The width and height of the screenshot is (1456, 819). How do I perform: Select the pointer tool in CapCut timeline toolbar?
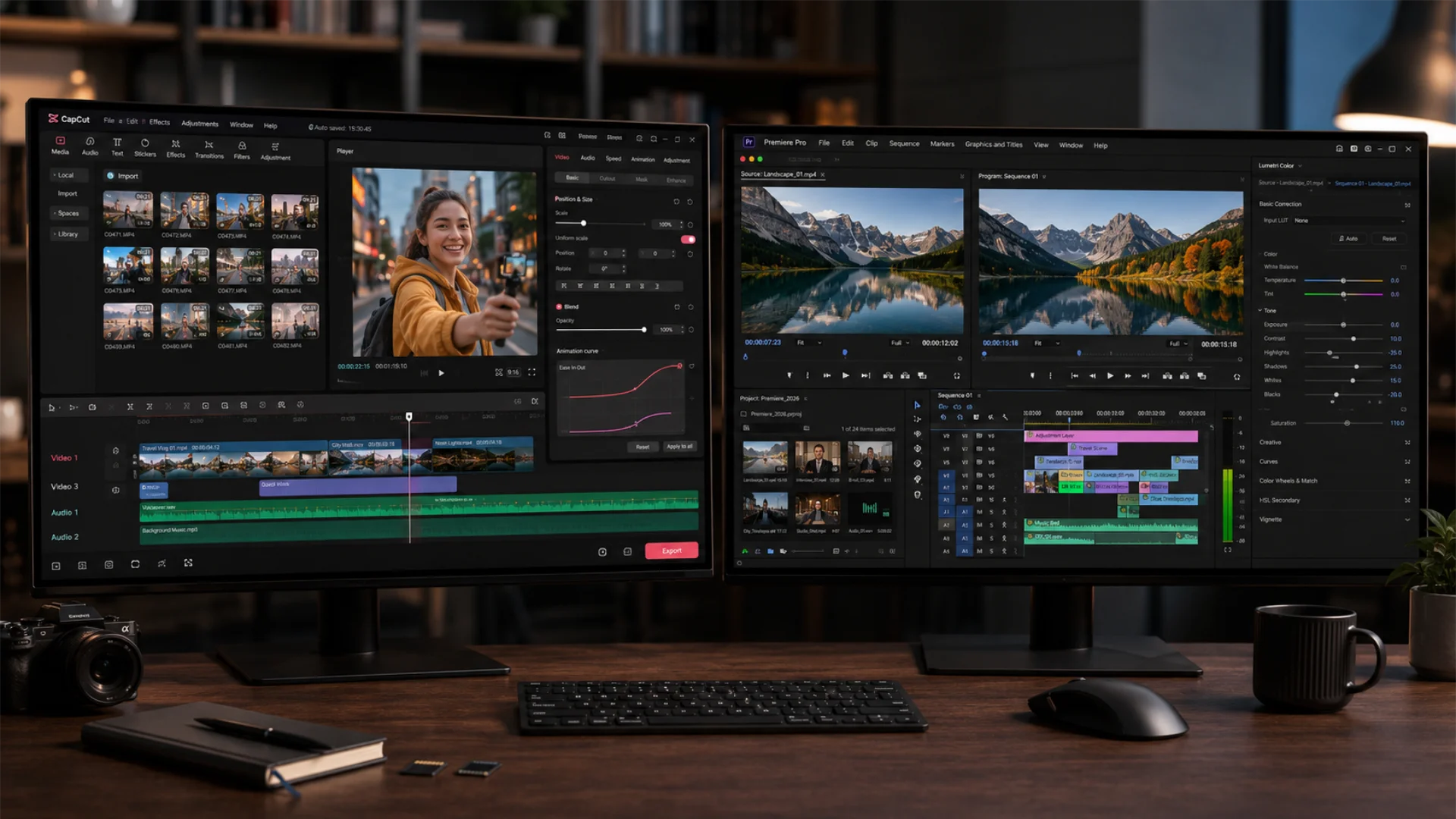[x=52, y=407]
